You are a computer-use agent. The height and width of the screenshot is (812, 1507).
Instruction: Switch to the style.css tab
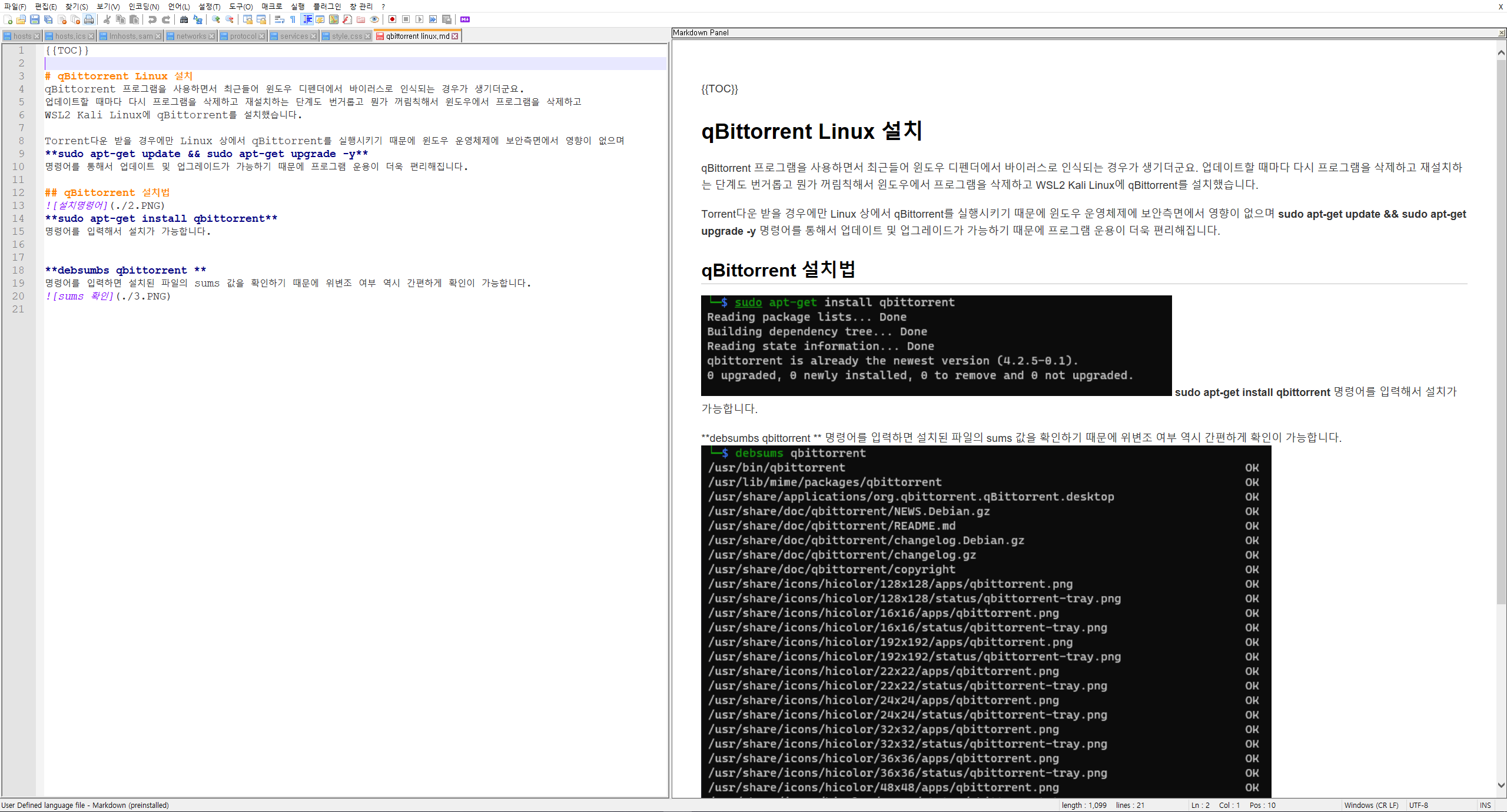[x=347, y=36]
